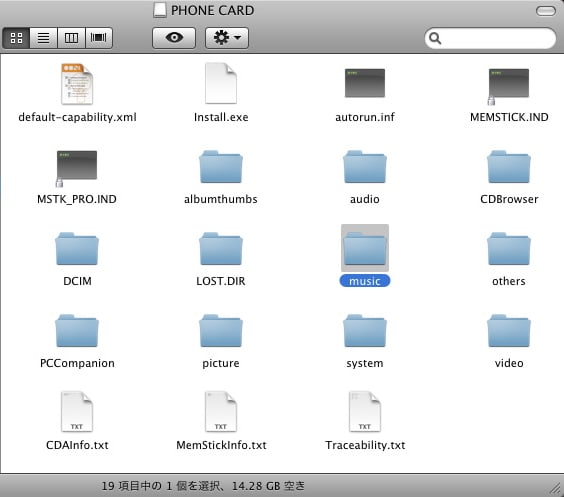Screen dimensions: 564x497
Task: Switch to icon view mode
Action: (16, 38)
